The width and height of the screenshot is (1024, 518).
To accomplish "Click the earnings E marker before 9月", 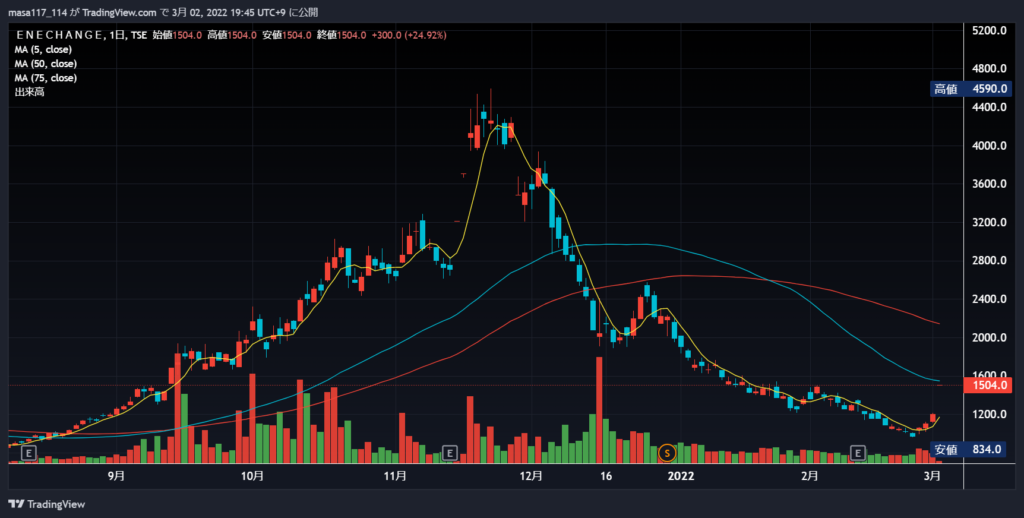I will click(x=29, y=452).
